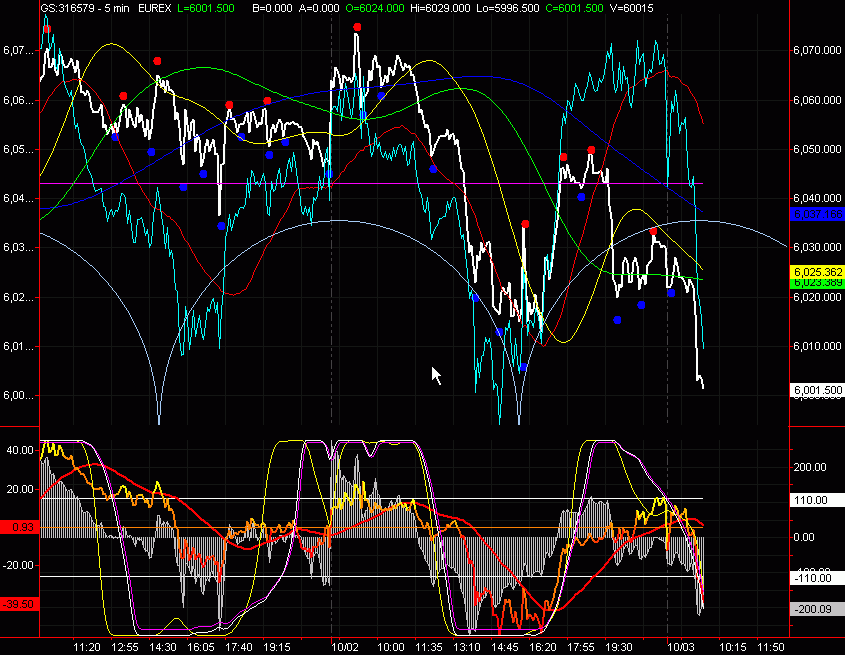This screenshot has height=655, width=845.
Task: Jump to the 10/03 date marker
Action: pos(681,647)
